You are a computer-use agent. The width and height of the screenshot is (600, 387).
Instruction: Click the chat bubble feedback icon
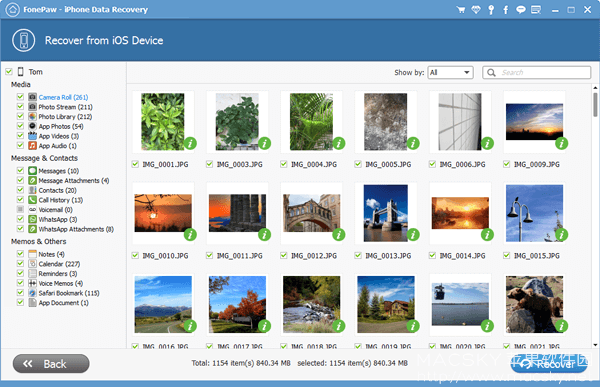tap(520, 10)
